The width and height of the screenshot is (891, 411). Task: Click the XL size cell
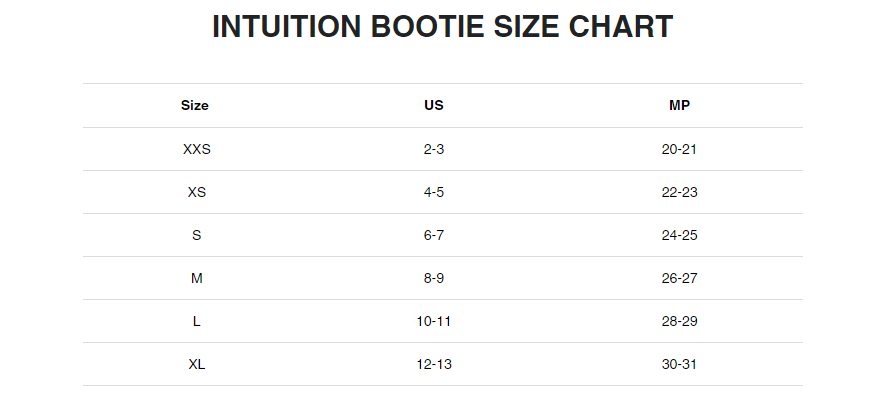196,364
